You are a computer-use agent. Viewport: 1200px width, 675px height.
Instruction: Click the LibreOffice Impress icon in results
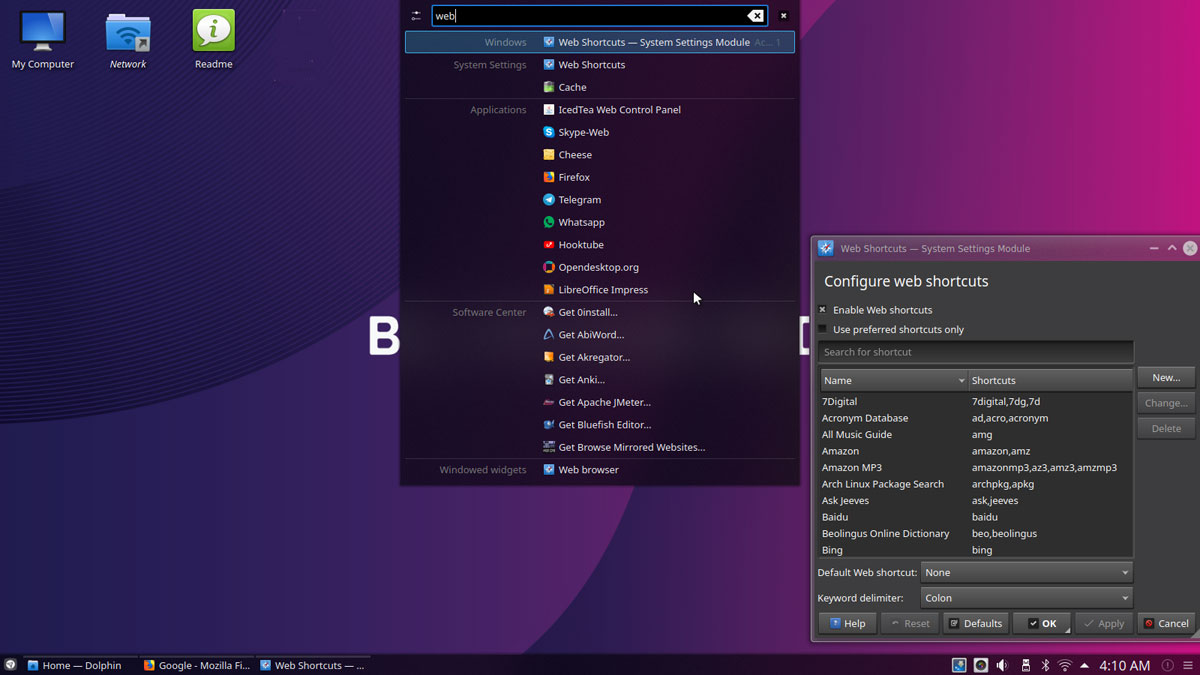point(549,290)
